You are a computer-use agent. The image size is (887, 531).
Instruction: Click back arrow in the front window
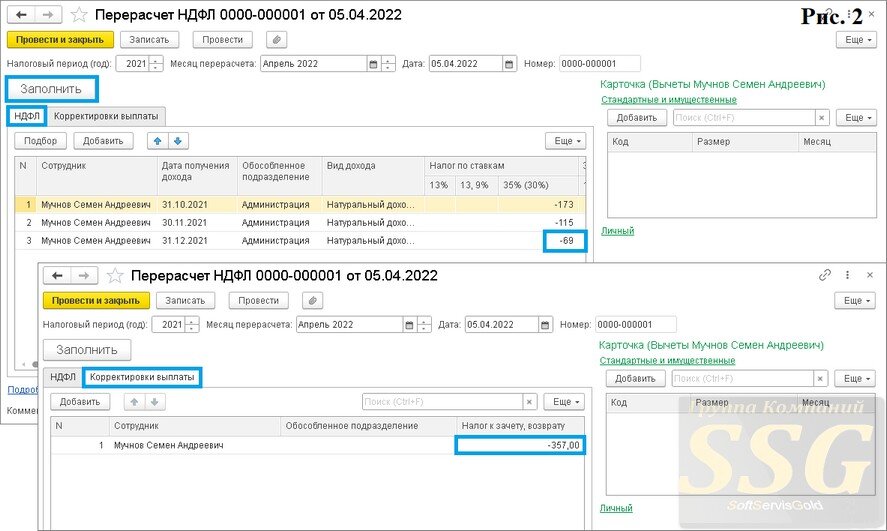click(x=57, y=275)
